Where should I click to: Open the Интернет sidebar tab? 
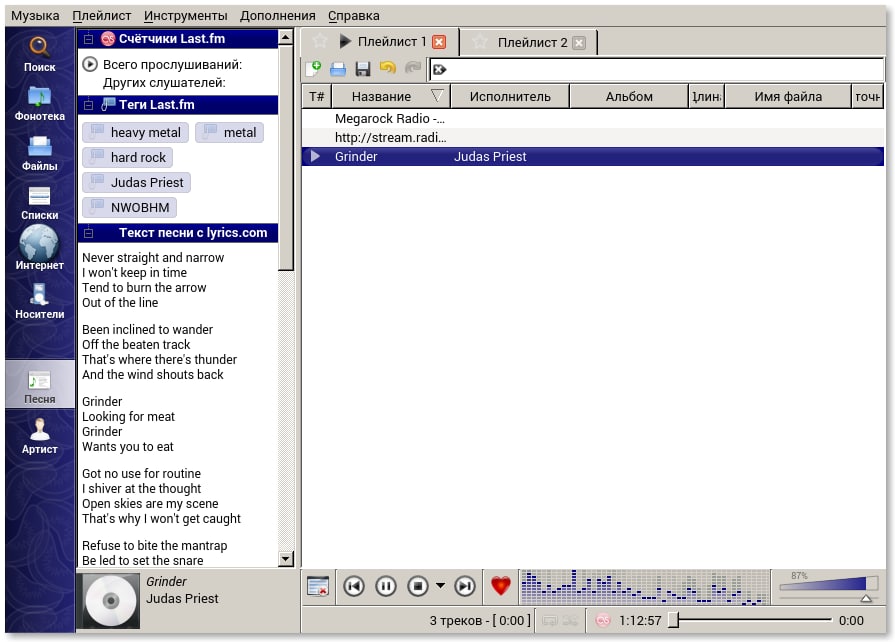pos(39,248)
